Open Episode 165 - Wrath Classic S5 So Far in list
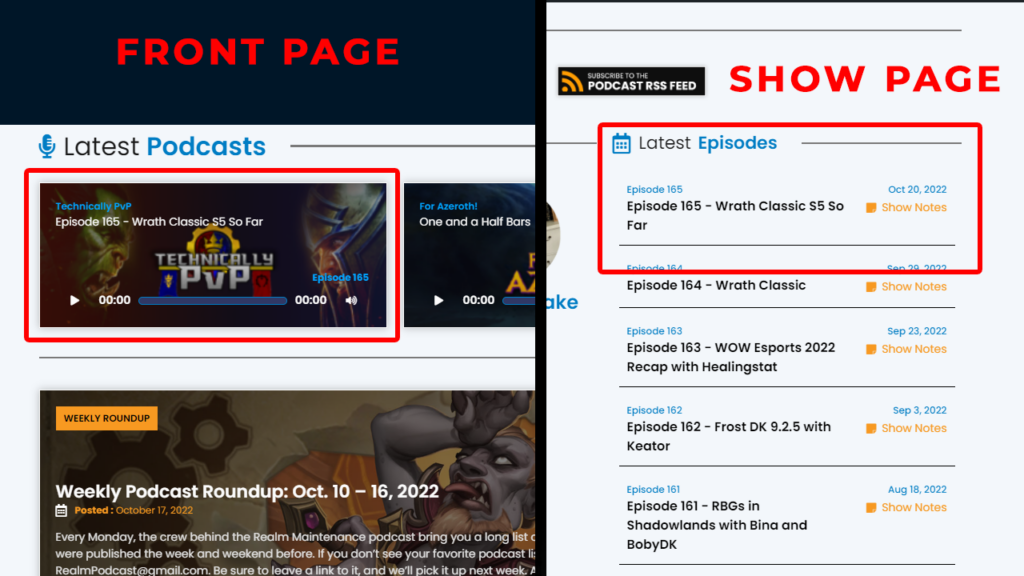Image resolution: width=1024 pixels, height=576 pixels. pos(735,216)
